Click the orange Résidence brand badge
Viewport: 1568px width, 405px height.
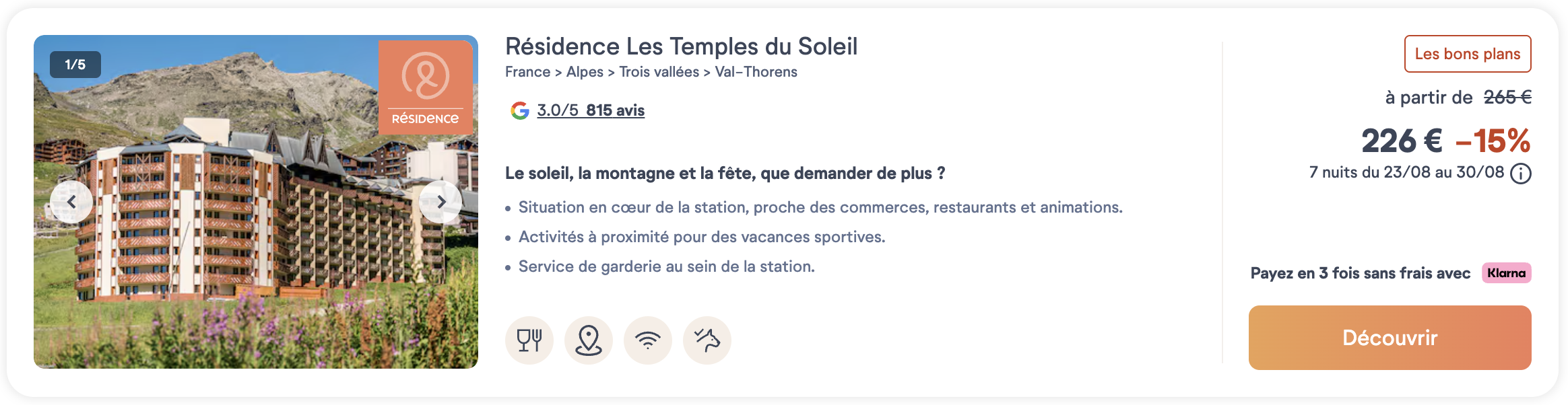(426, 87)
